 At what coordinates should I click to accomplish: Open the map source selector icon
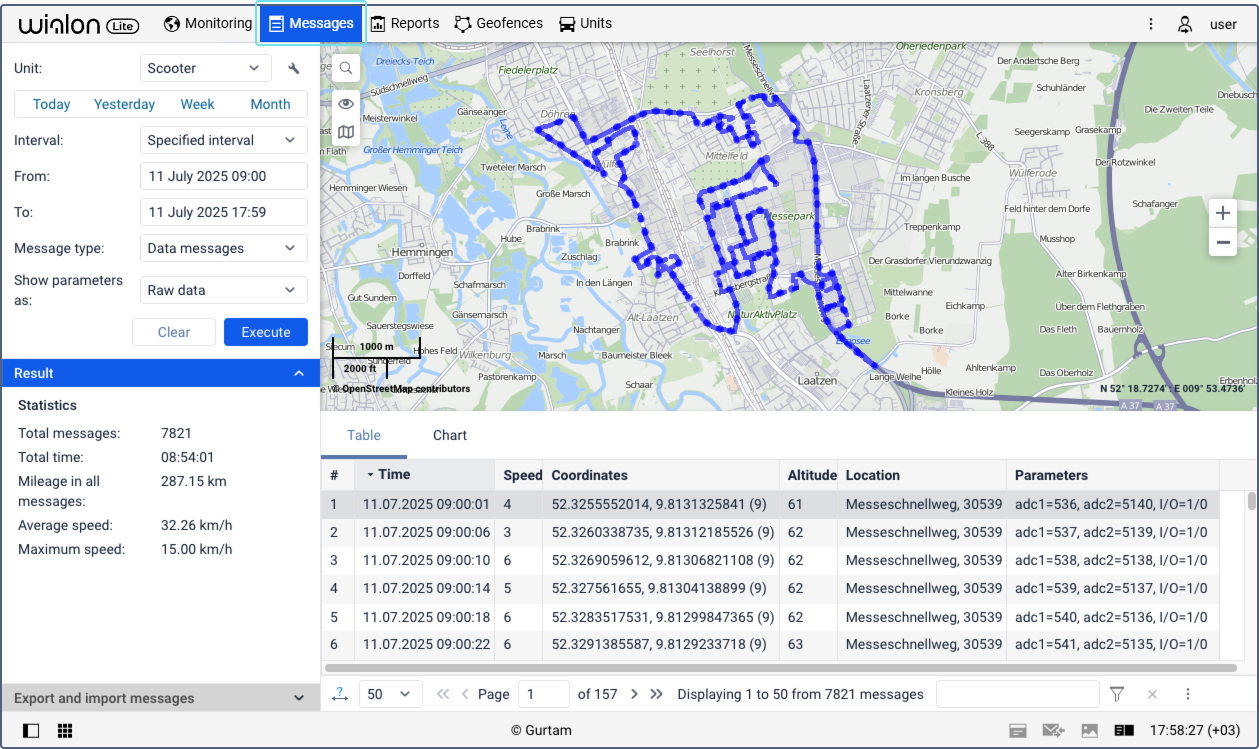tap(346, 132)
